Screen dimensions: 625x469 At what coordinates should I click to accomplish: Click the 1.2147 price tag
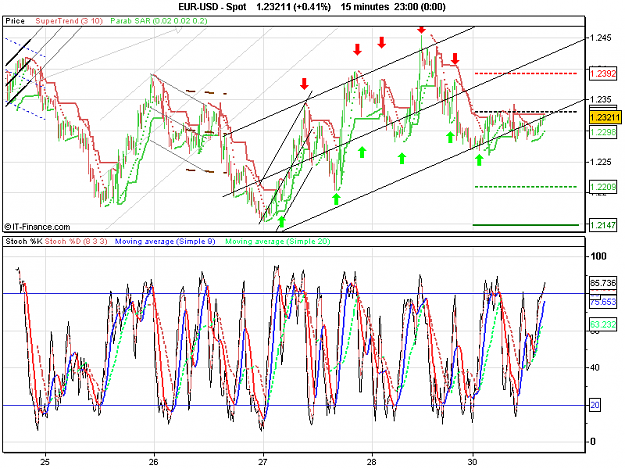[603, 225]
